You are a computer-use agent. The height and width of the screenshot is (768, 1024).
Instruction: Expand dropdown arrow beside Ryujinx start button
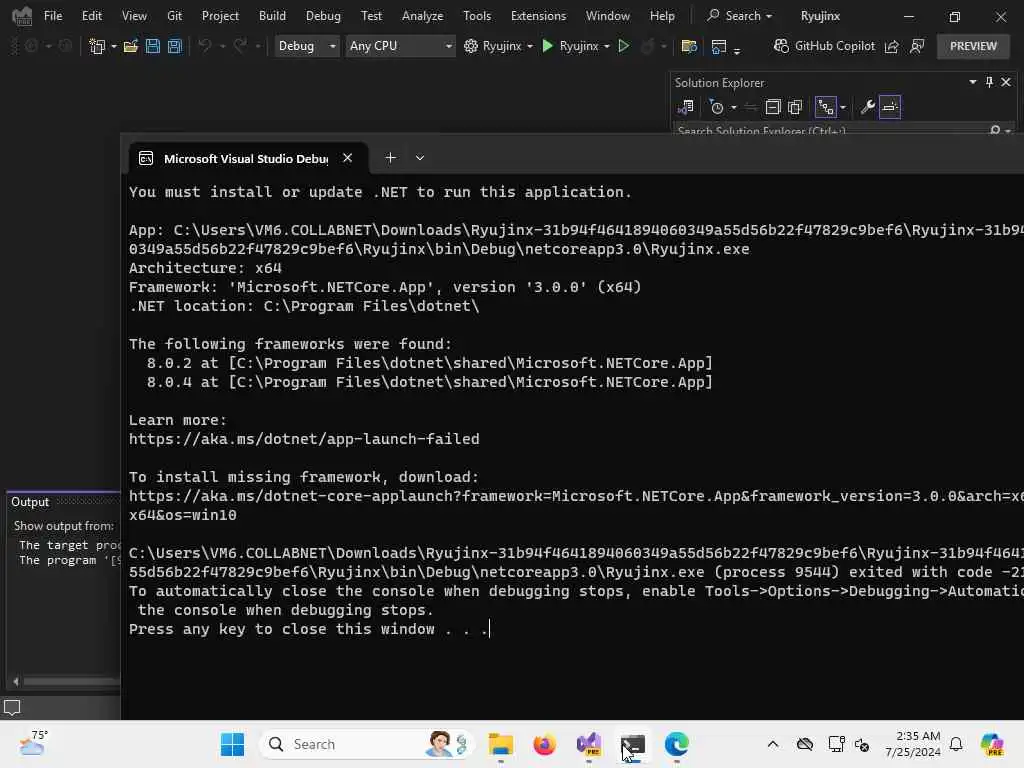click(x=607, y=46)
